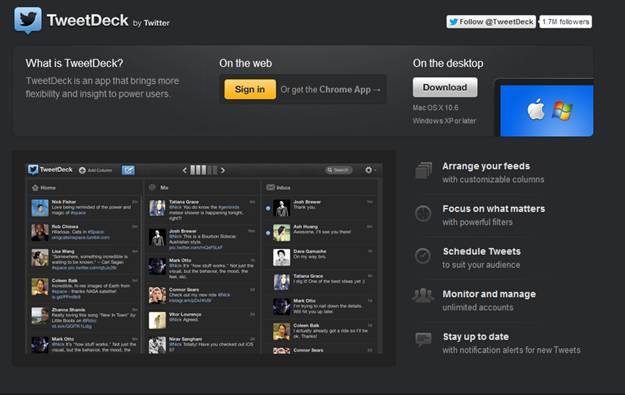Screen dimensions: 625x395
Task: Click the Monitor and manage heading
Action: point(489,294)
